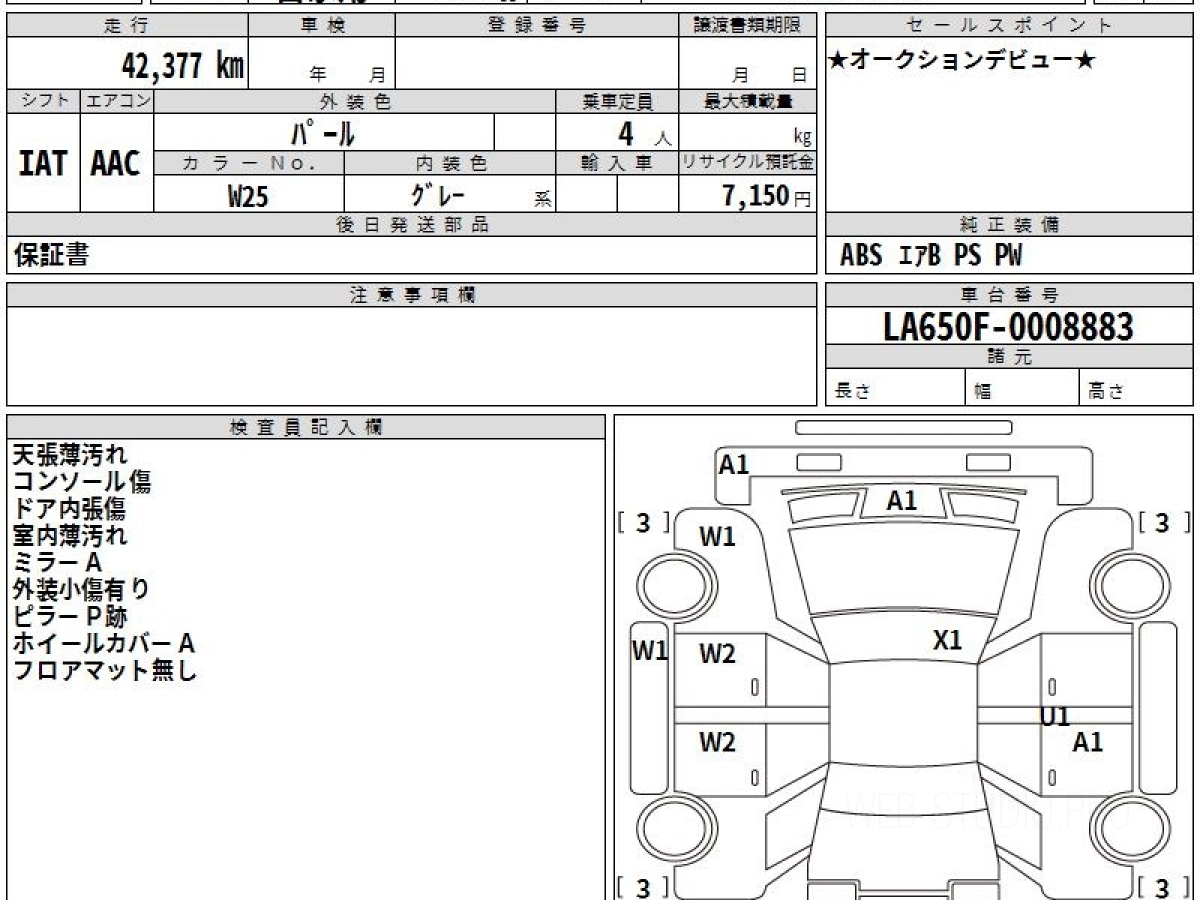The image size is (1200, 900).
Task: Select the color code W25
Action: [x=248, y=196]
